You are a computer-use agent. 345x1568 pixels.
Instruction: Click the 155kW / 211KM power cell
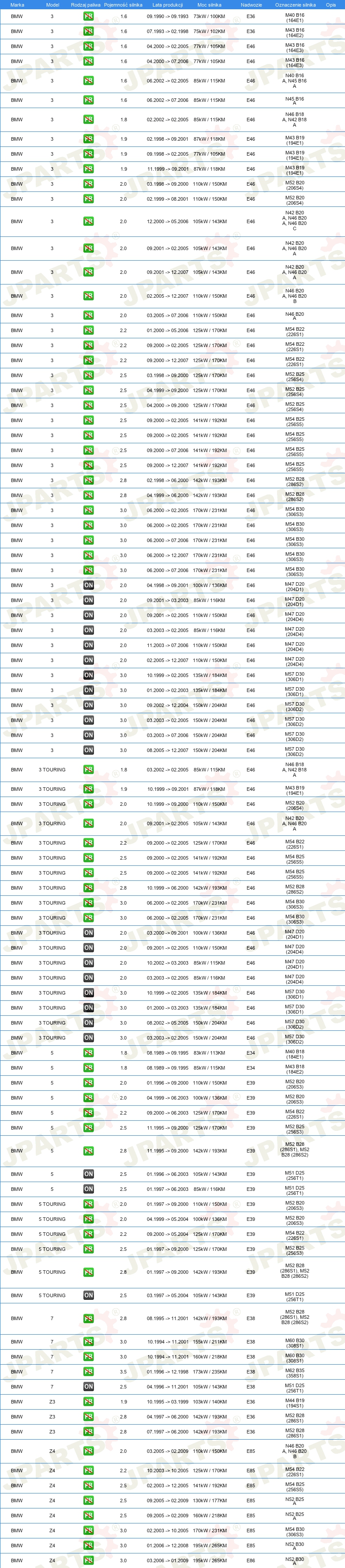(x=209, y=1342)
